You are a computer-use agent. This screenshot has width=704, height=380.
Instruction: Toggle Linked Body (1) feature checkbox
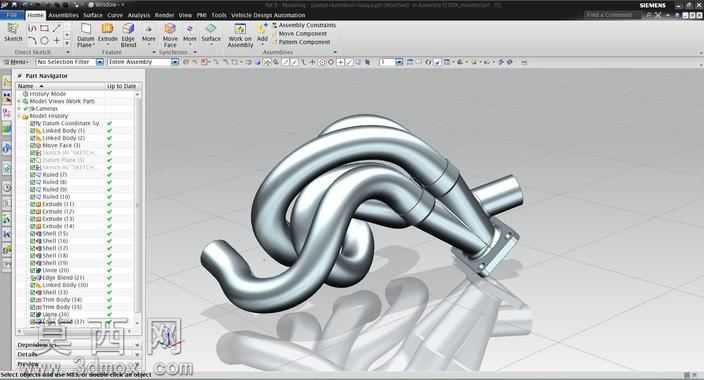(x=32, y=131)
